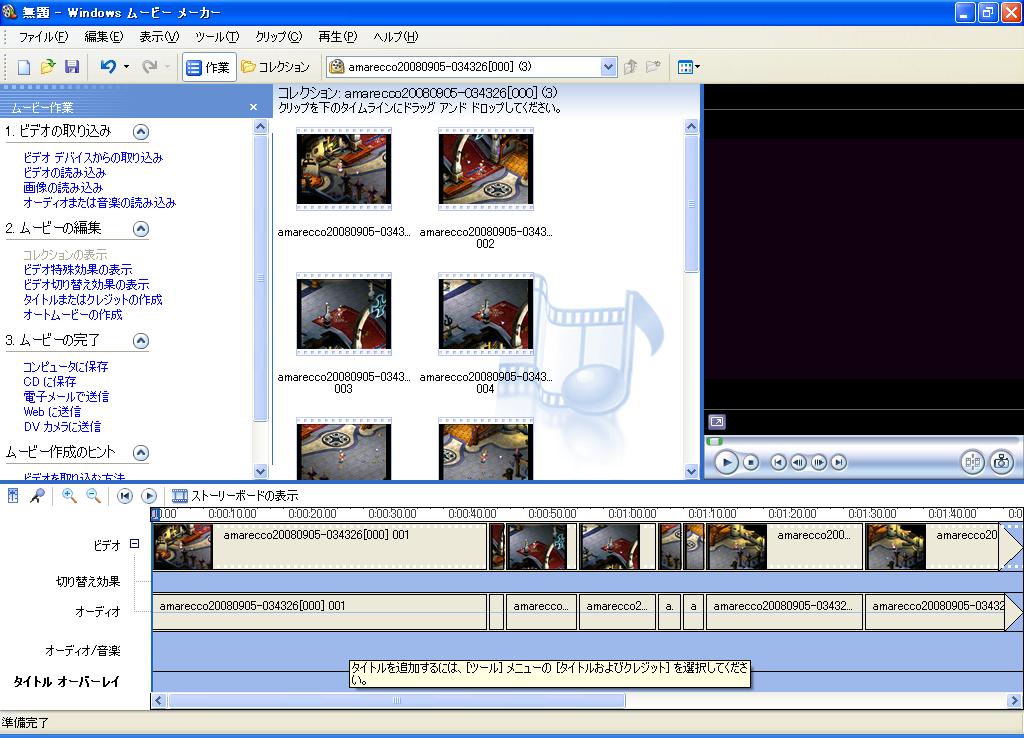
Task: Select clip thumbnail labeled 003
Action: click(344, 314)
